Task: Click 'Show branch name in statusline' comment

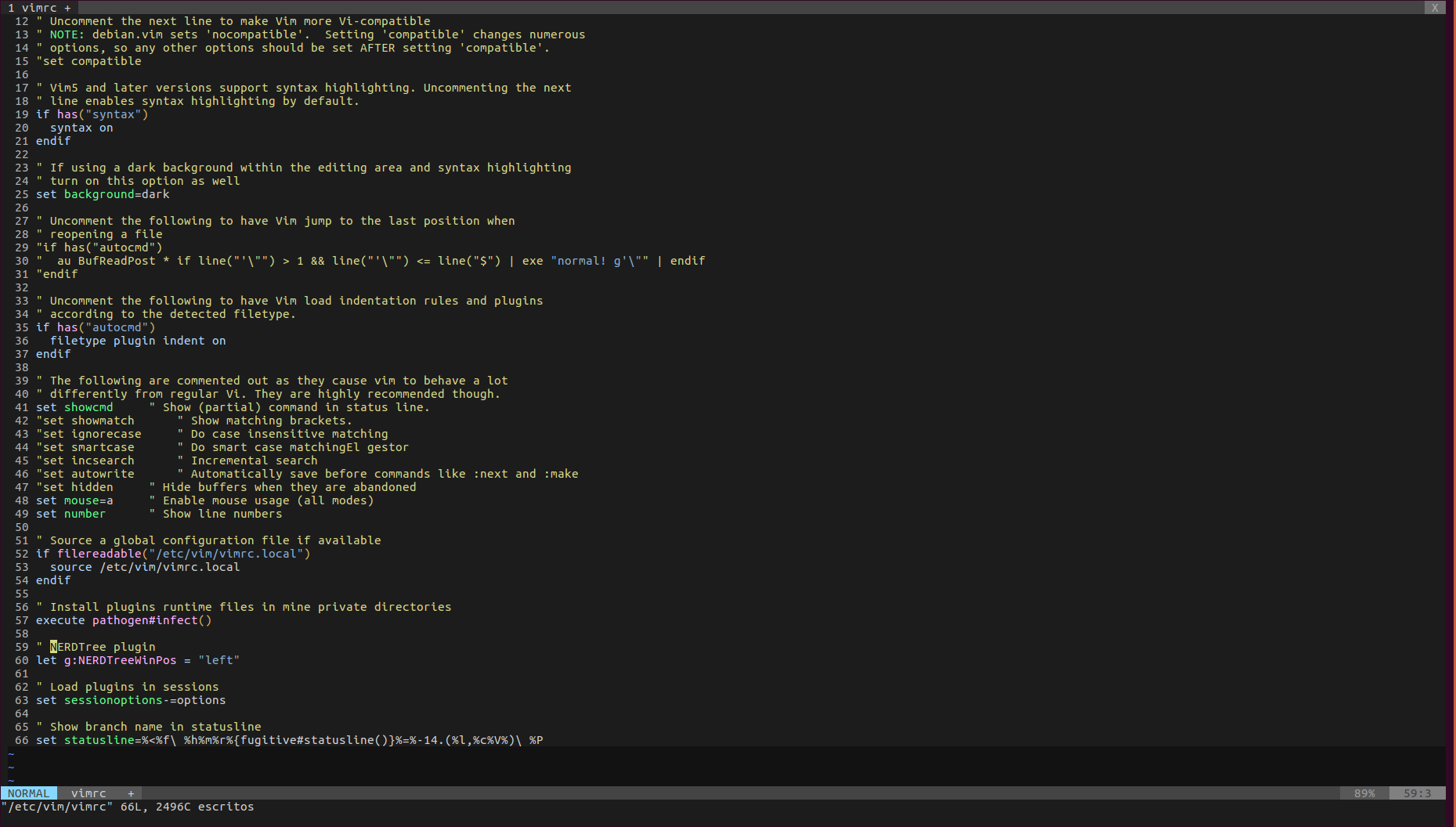Action: [149, 727]
